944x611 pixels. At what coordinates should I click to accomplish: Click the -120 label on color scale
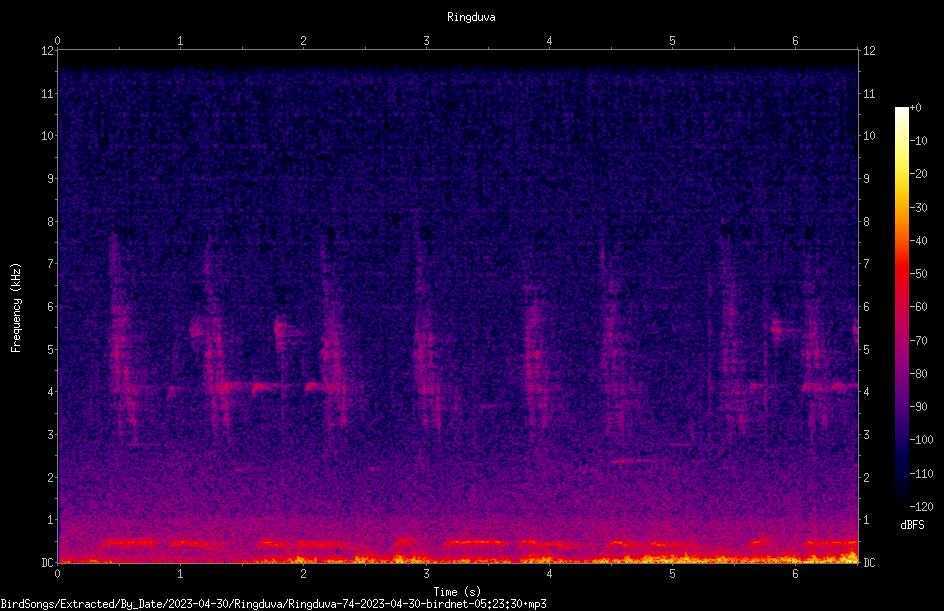tap(922, 506)
